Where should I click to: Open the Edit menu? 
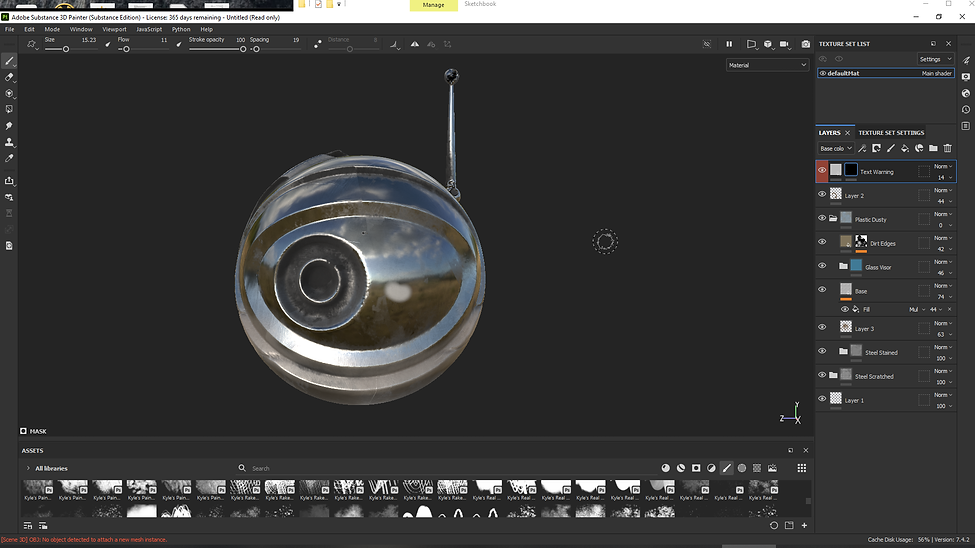29,29
